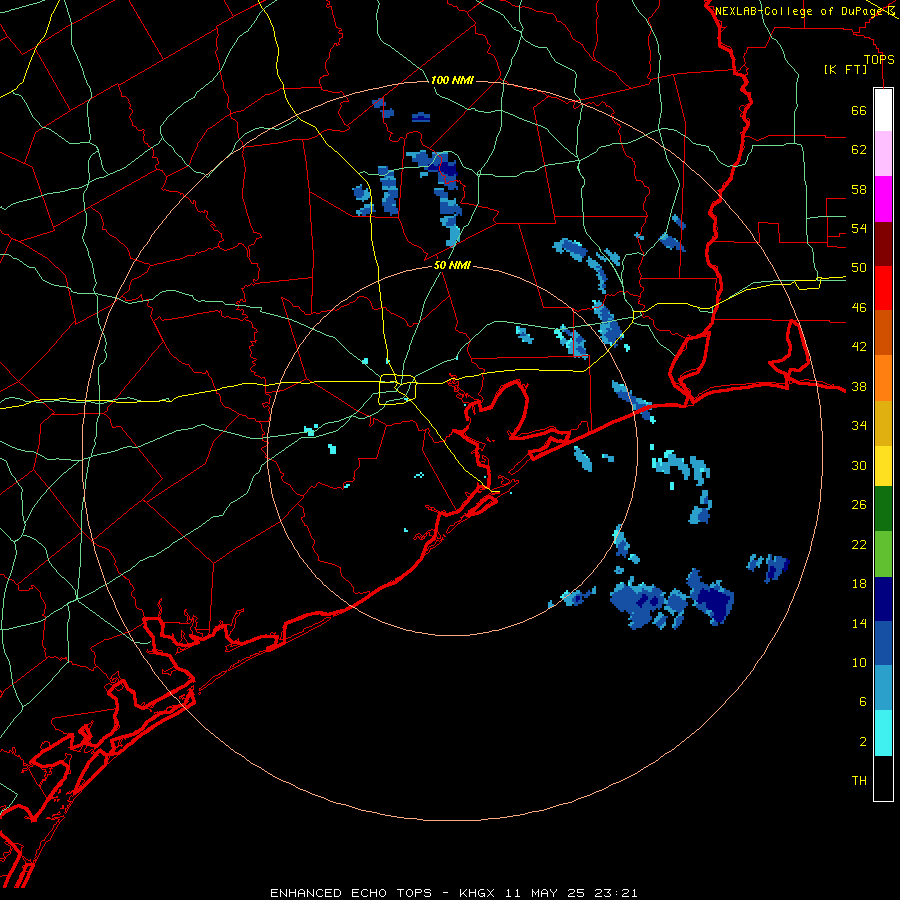The image size is (900, 900).
Task: Click the black TH threshold swatch
Action: (883, 778)
